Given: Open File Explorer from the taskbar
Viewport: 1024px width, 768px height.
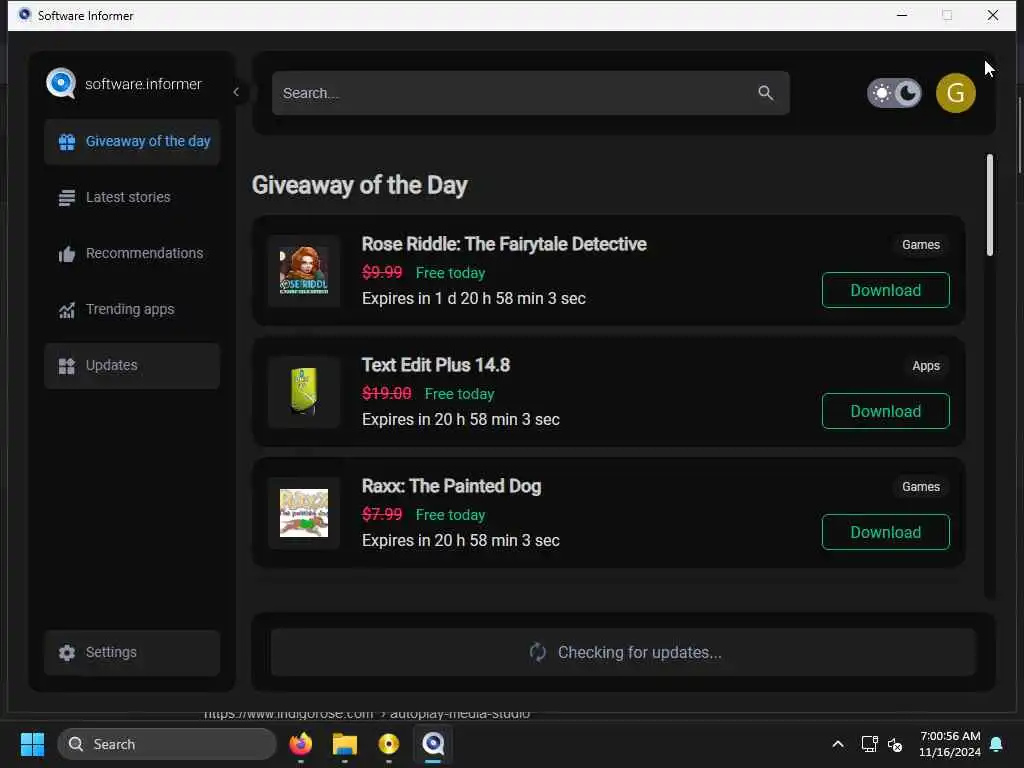Looking at the screenshot, I should (345, 744).
